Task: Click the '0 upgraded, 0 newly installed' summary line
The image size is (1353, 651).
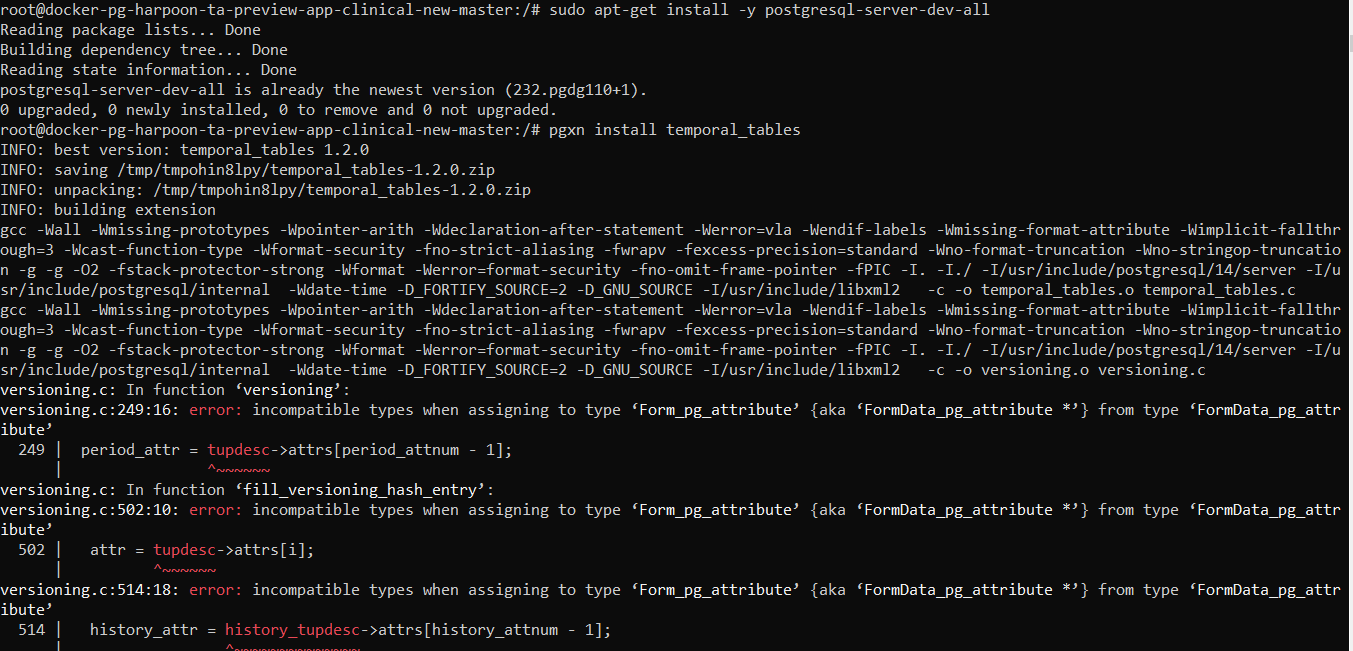Action: (278, 110)
